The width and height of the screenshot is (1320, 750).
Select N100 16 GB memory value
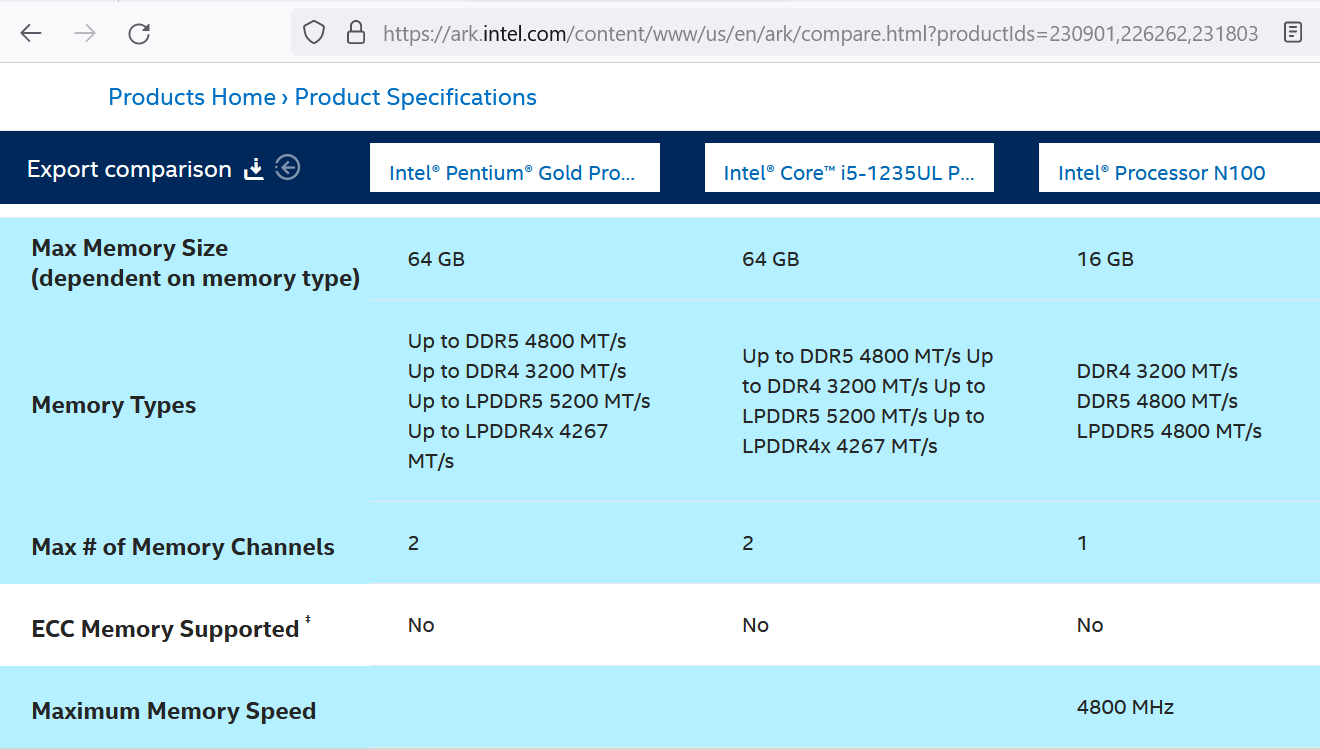pos(1105,259)
